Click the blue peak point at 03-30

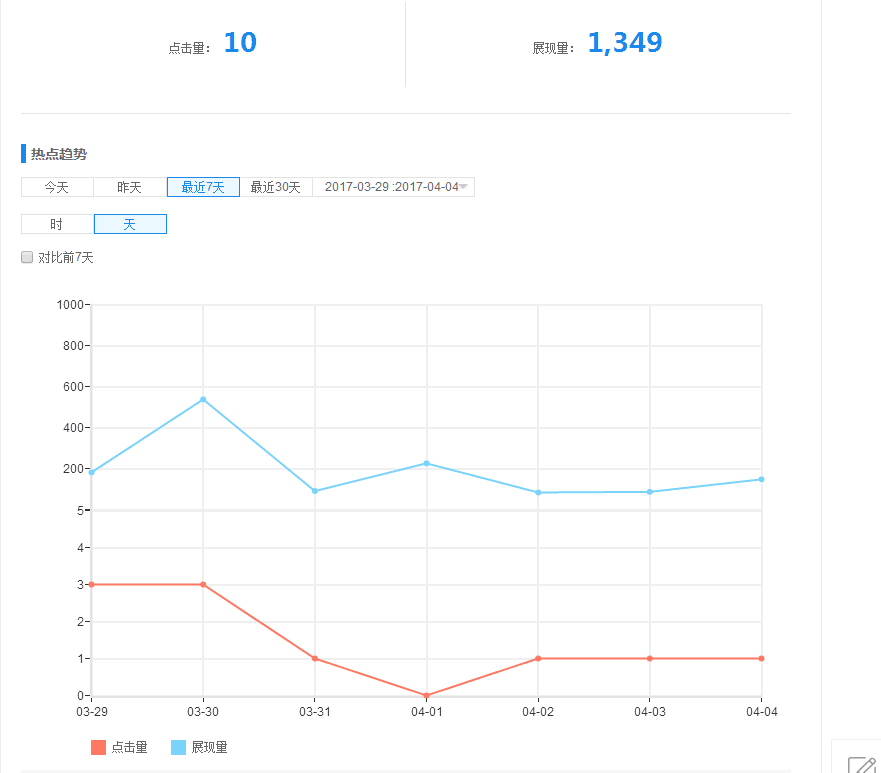pyautogui.click(x=203, y=399)
